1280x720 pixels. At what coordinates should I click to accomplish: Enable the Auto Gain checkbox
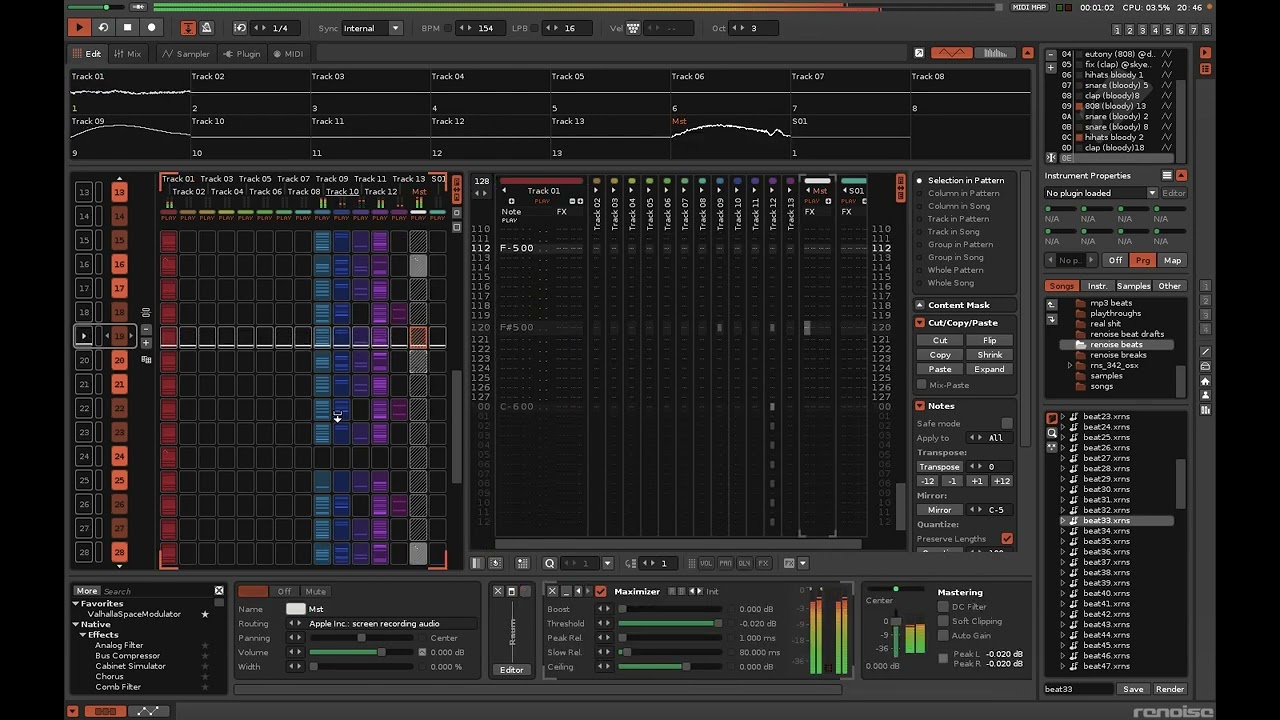(942, 635)
